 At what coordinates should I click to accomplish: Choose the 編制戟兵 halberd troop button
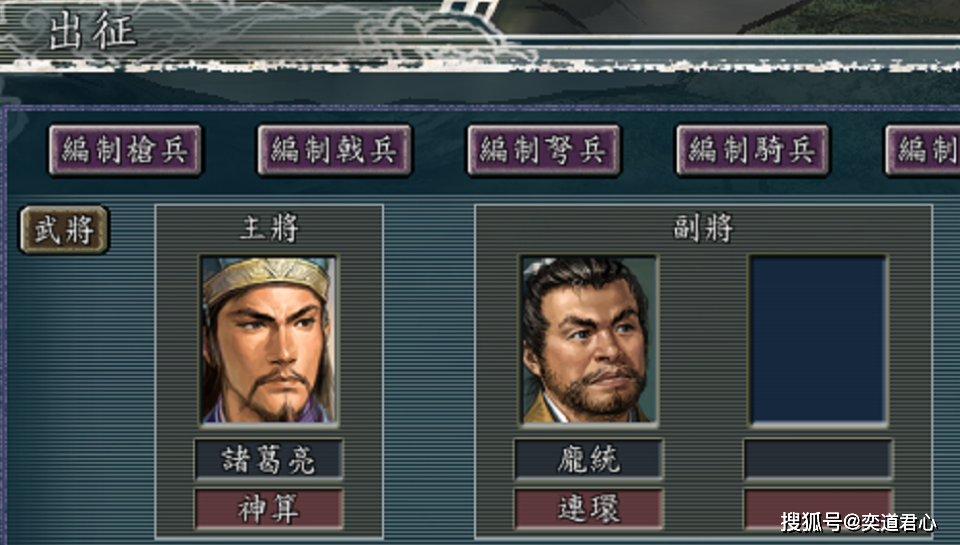334,150
